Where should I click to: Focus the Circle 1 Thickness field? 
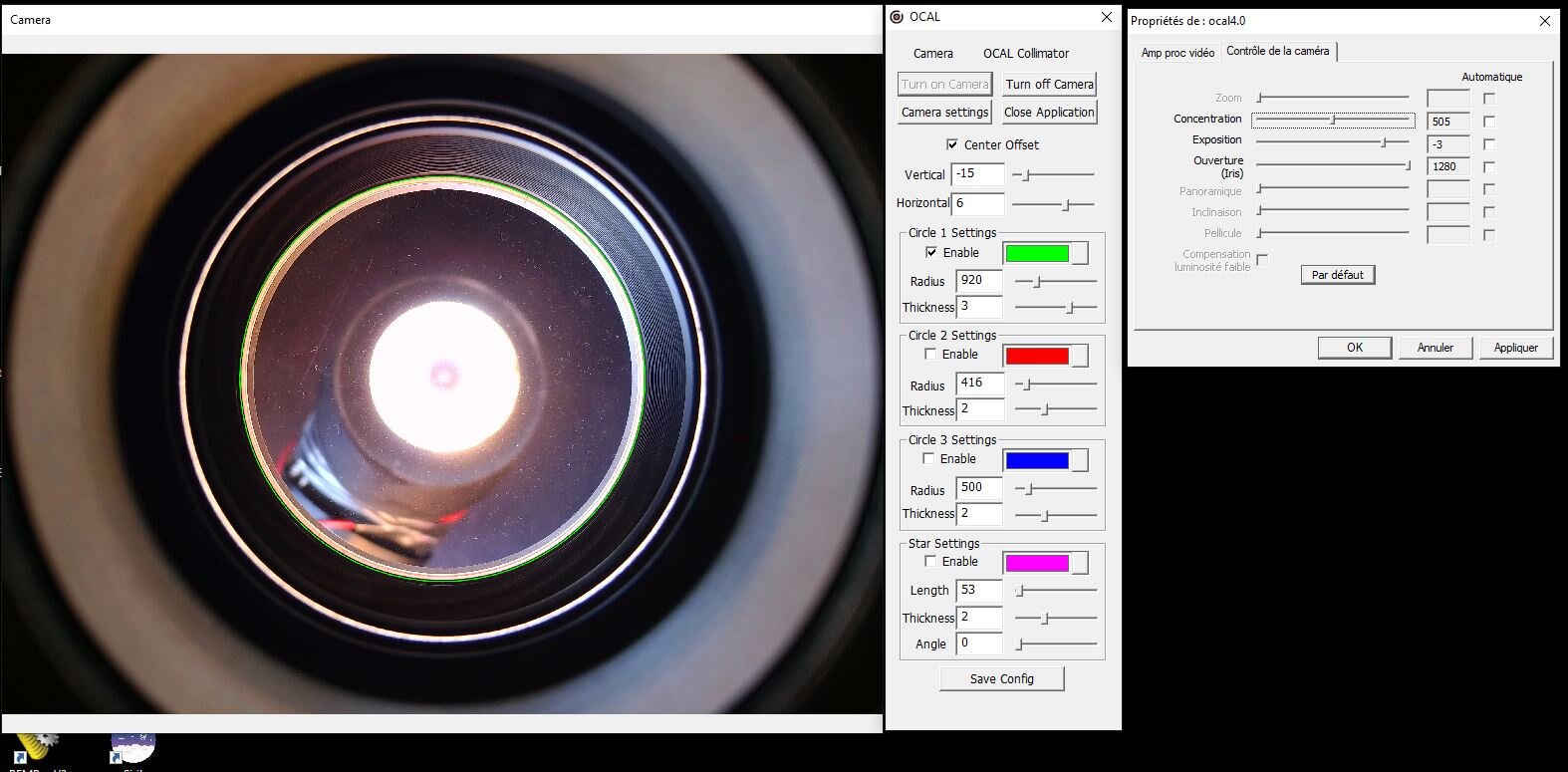click(979, 307)
